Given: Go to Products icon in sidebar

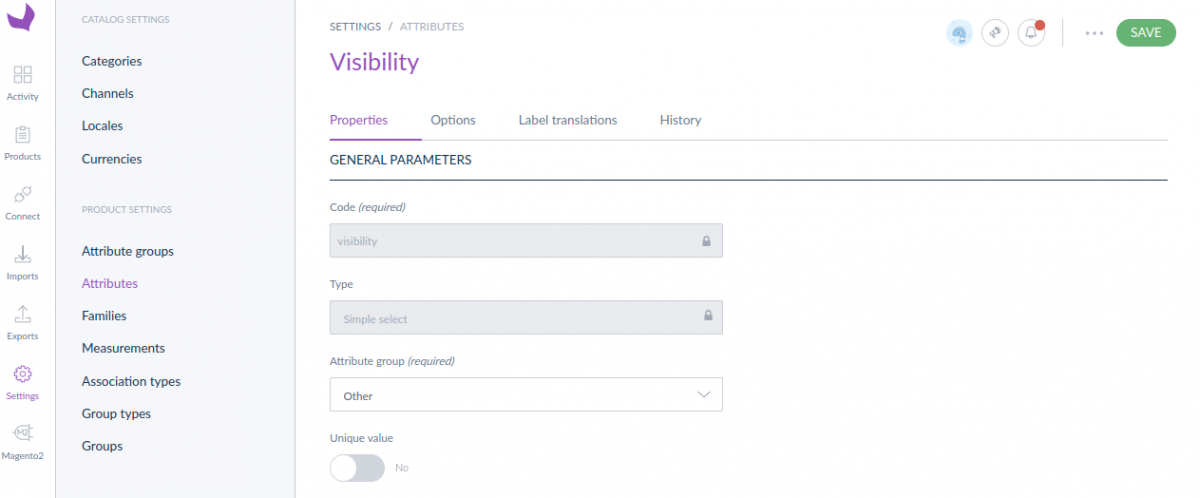Looking at the screenshot, I should coord(22,136).
